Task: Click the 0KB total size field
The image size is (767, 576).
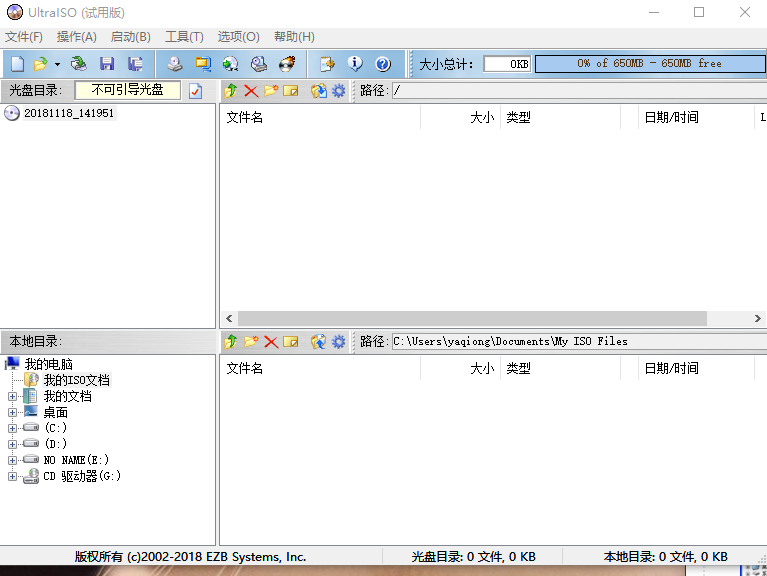Action: [x=507, y=64]
